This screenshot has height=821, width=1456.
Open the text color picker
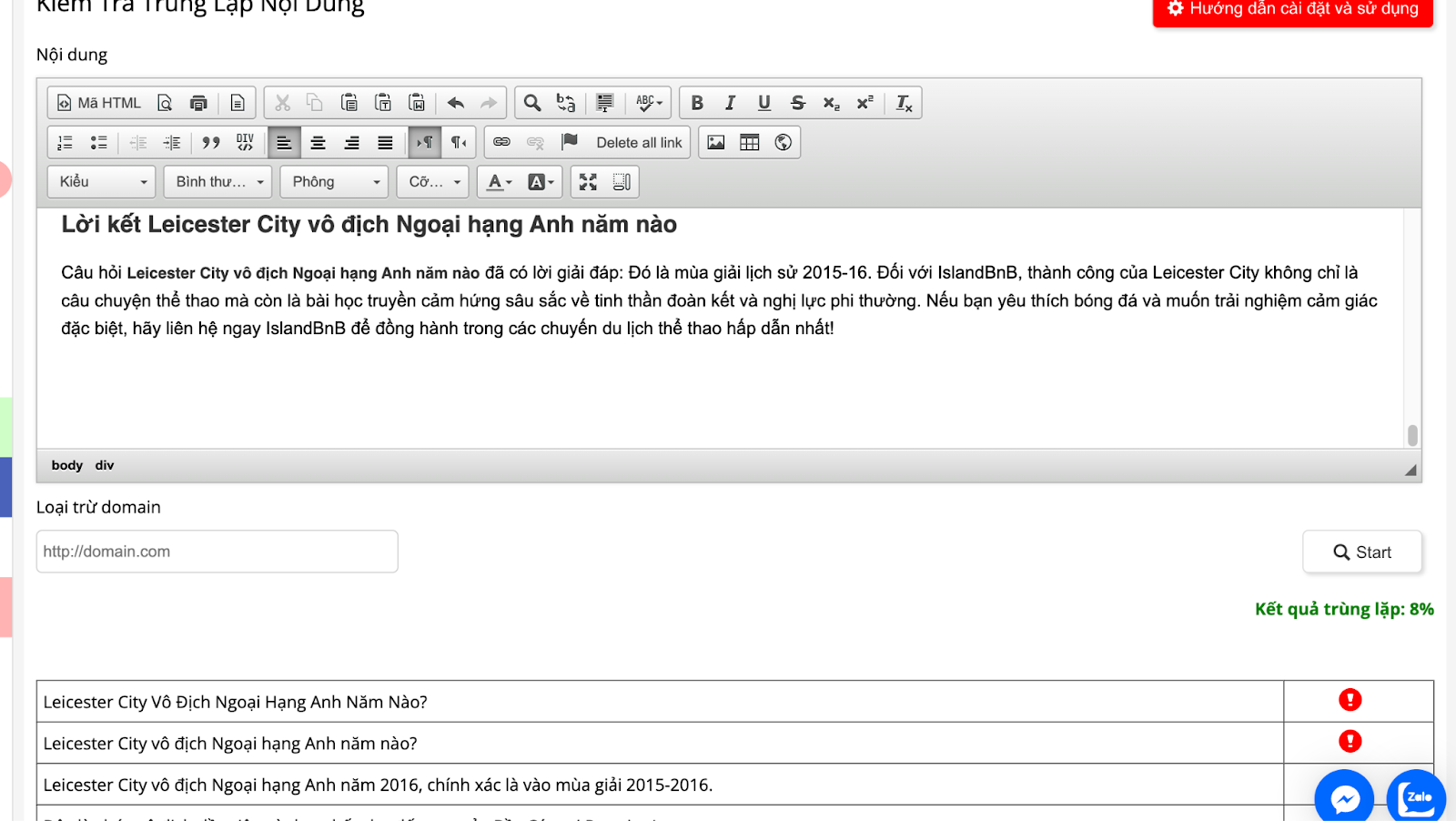tap(499, 182)
